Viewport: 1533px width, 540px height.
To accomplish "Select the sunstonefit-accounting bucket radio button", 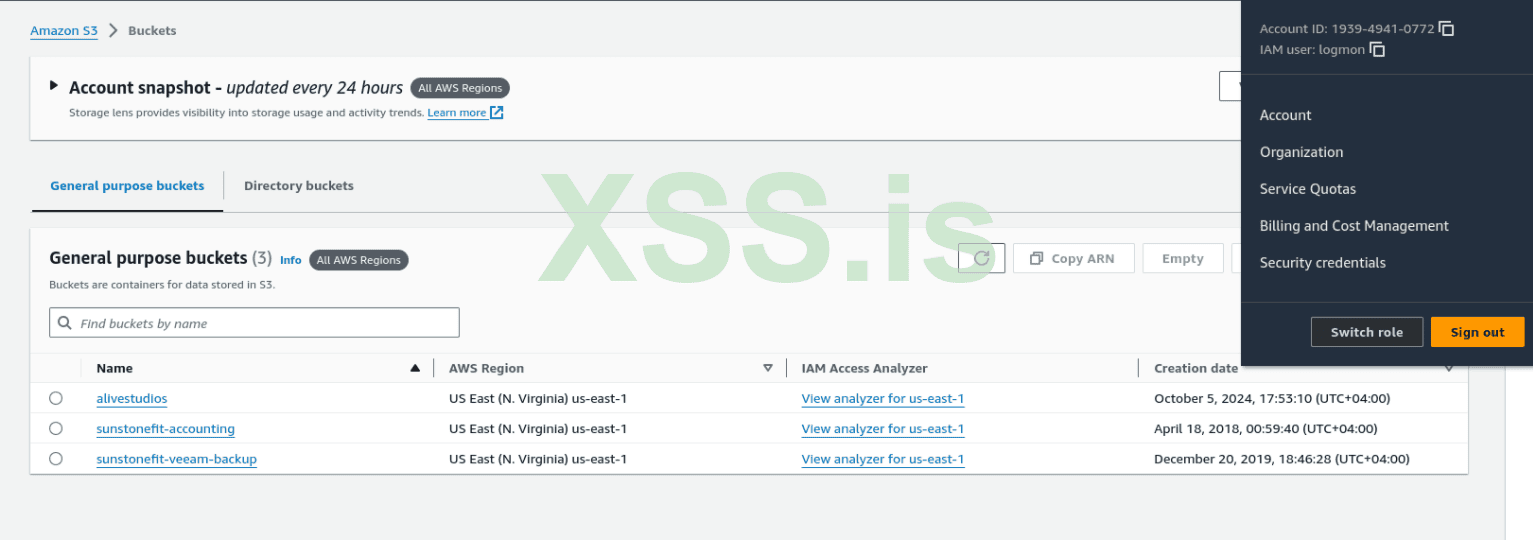I will [x=56, y=428].
